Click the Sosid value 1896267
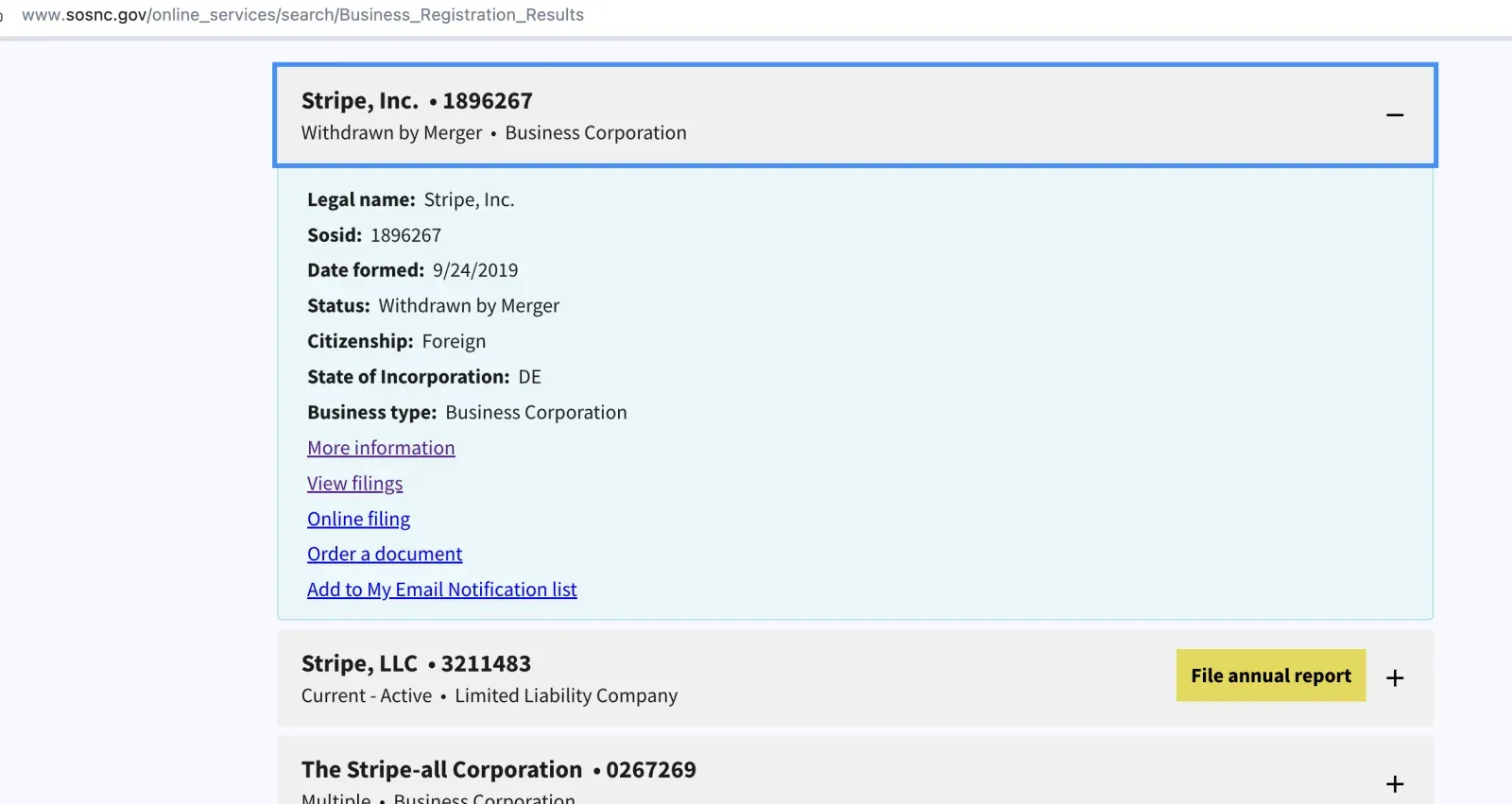This screenshot has width=1512, height=804. 405,235
